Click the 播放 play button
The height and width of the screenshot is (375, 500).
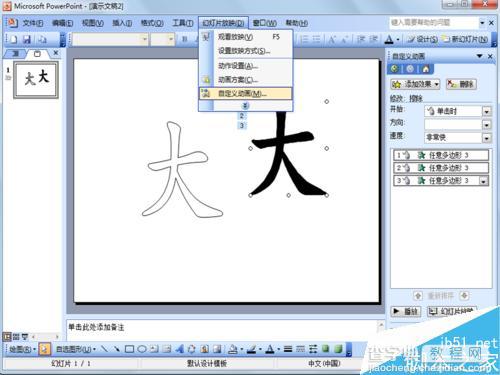(x=406, y=311)
